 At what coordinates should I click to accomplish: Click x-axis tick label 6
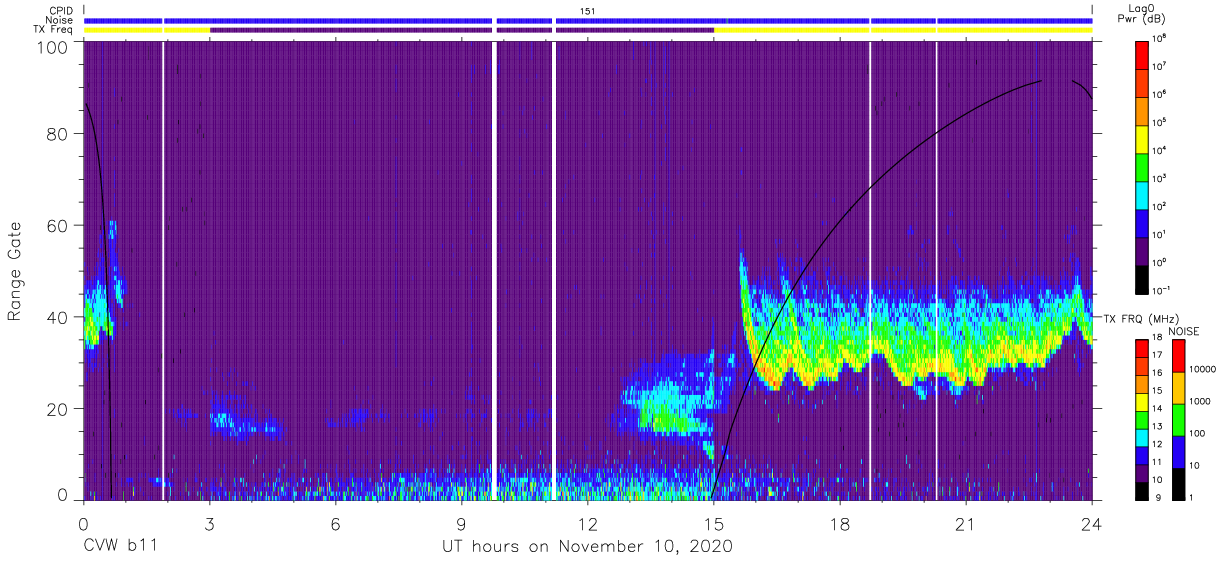coord(335,525)
